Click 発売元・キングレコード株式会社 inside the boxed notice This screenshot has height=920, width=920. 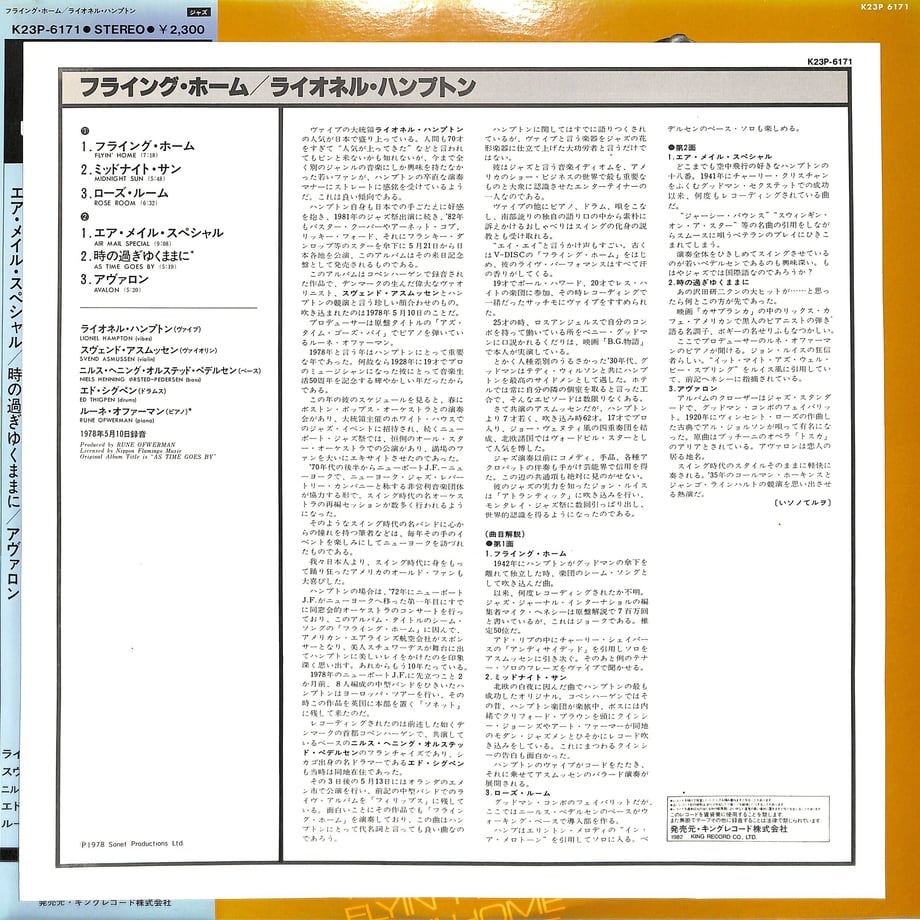[729, 829]
